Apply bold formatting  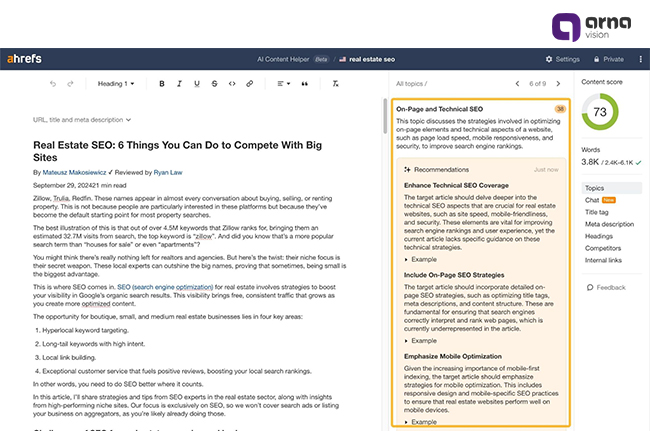tap(162, 84)
